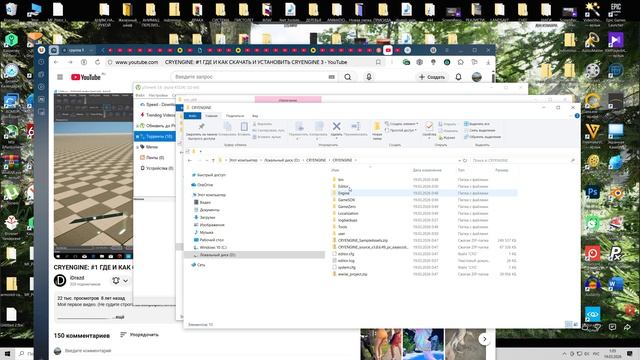Click YouTube account avatar
Viewport: 640px width, 360px height.
477,77
